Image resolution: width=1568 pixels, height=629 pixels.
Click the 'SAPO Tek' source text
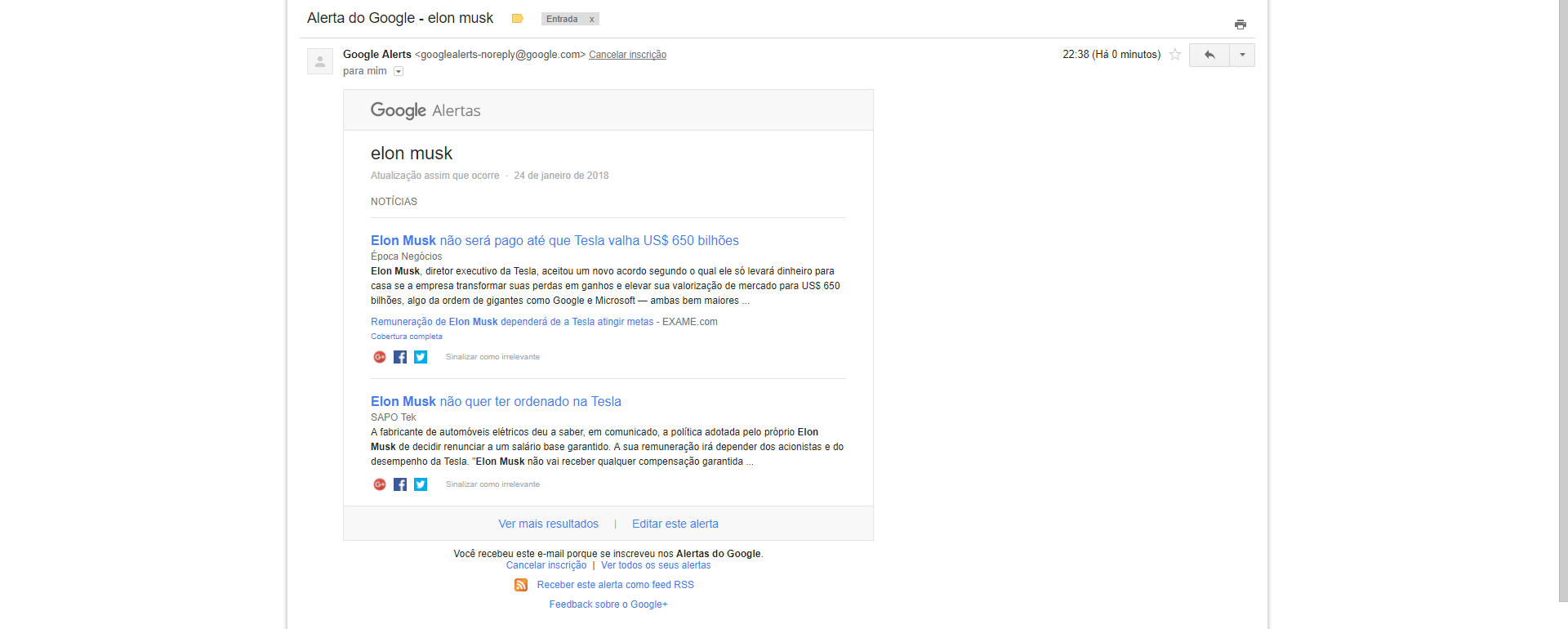point(394,417)
